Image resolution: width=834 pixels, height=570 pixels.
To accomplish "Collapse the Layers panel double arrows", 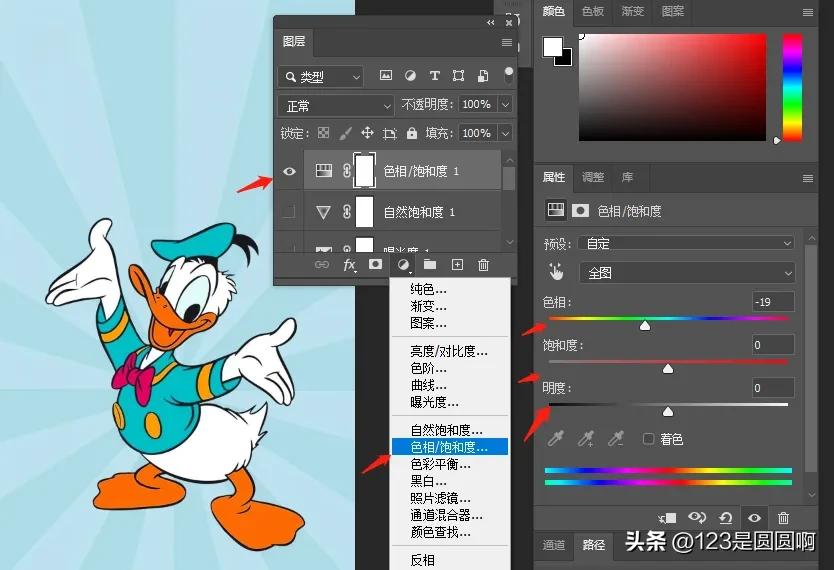I will pos(490,22).
